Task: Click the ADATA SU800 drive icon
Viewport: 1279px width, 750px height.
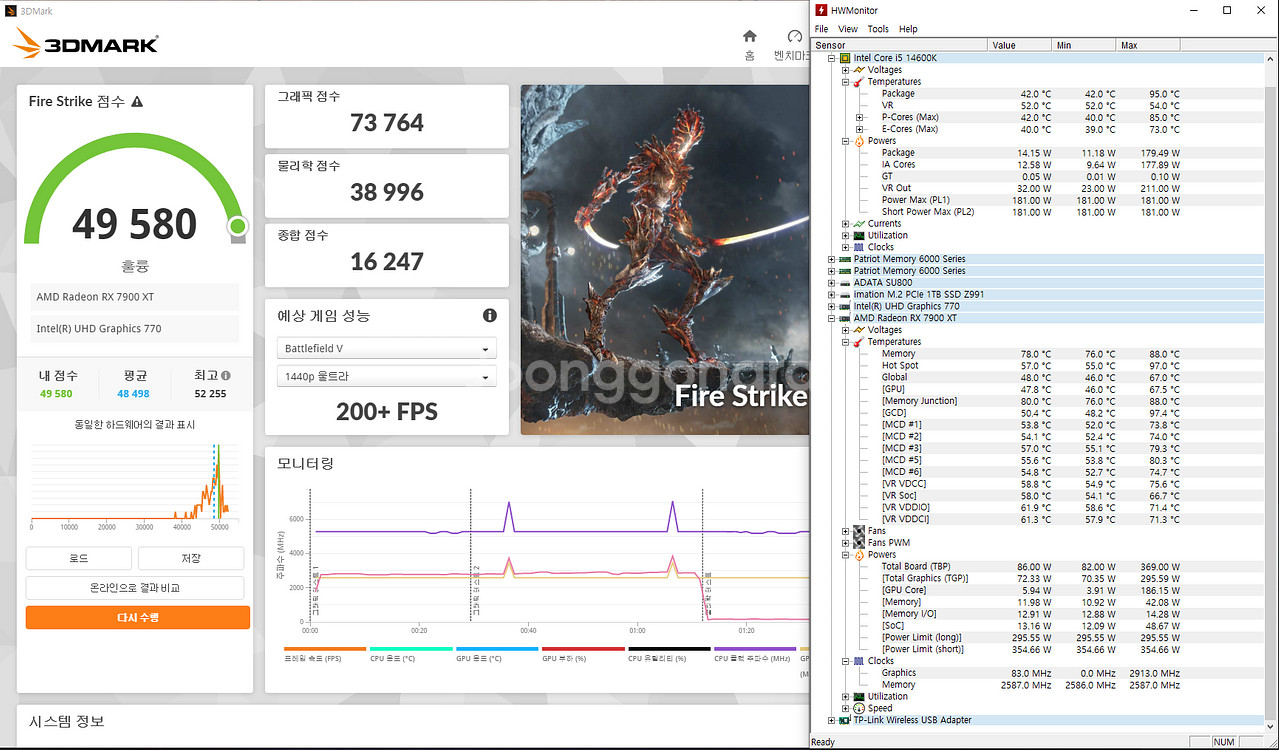Action: pyautogui.click(x=845, y=283)
